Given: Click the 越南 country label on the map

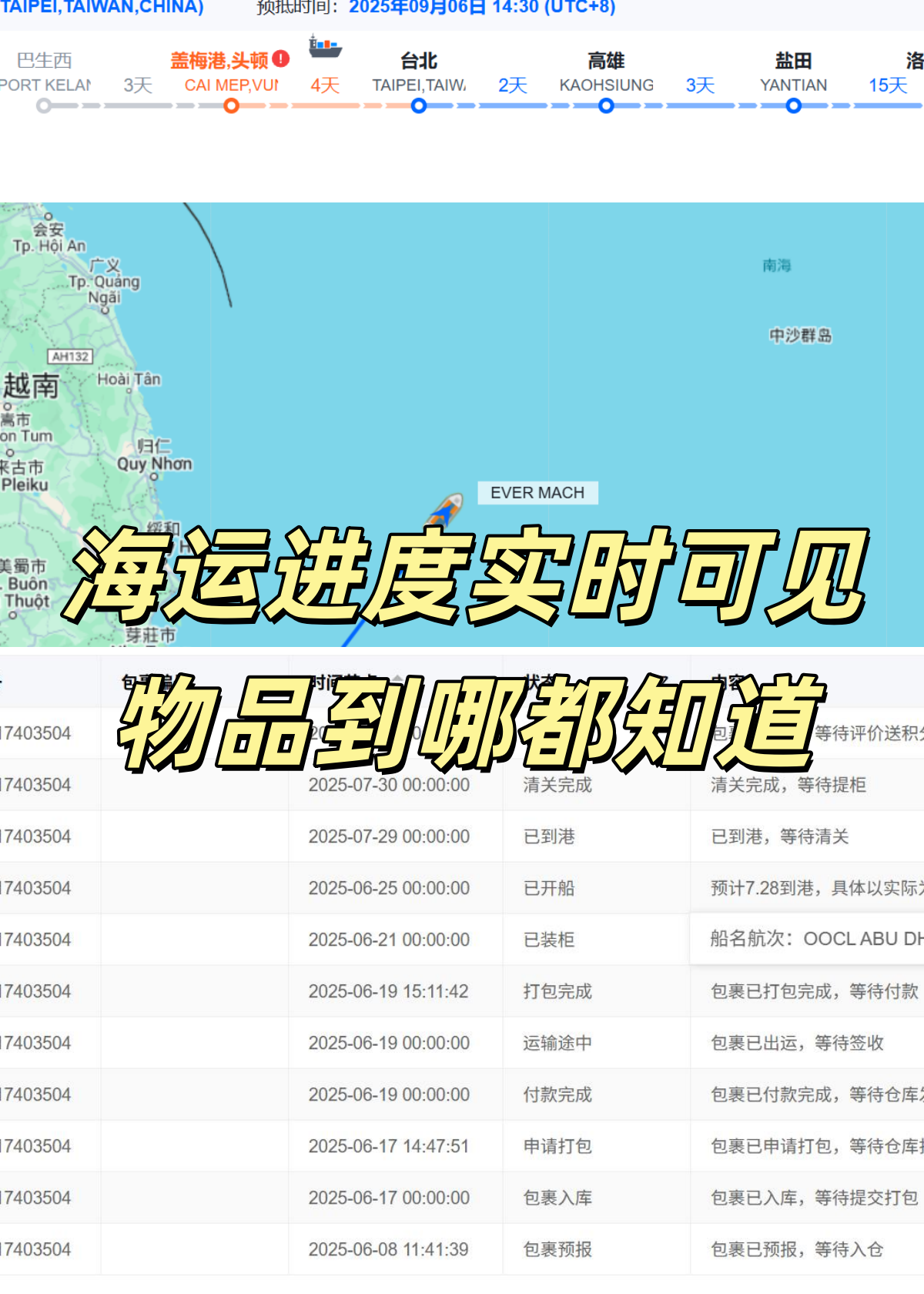Looking at the screenshot, I should tap(31, 385).
